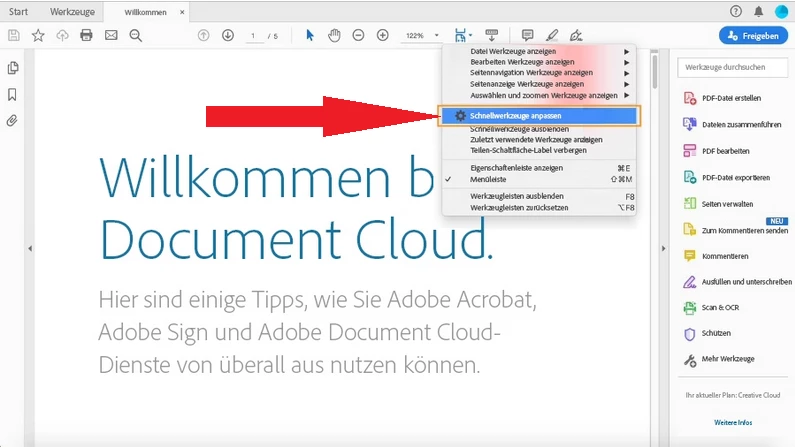Expand Auswählen und zoomen Werkzeuge submenu
Viewport: 795px width, 447px height.
click(539, 95)
